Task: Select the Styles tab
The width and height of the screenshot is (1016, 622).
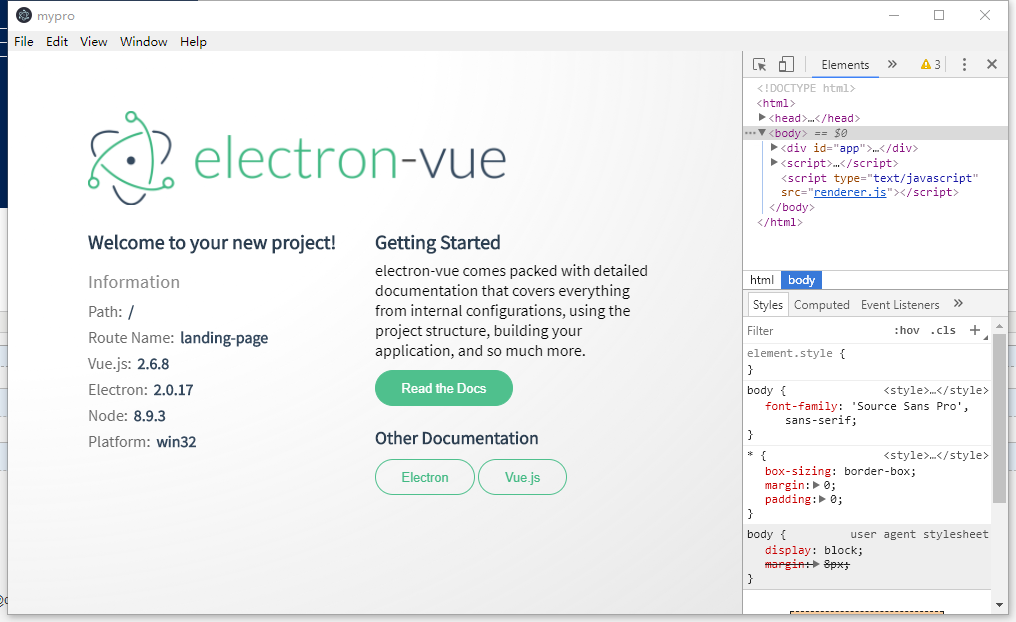Action: tap(768, 305)
